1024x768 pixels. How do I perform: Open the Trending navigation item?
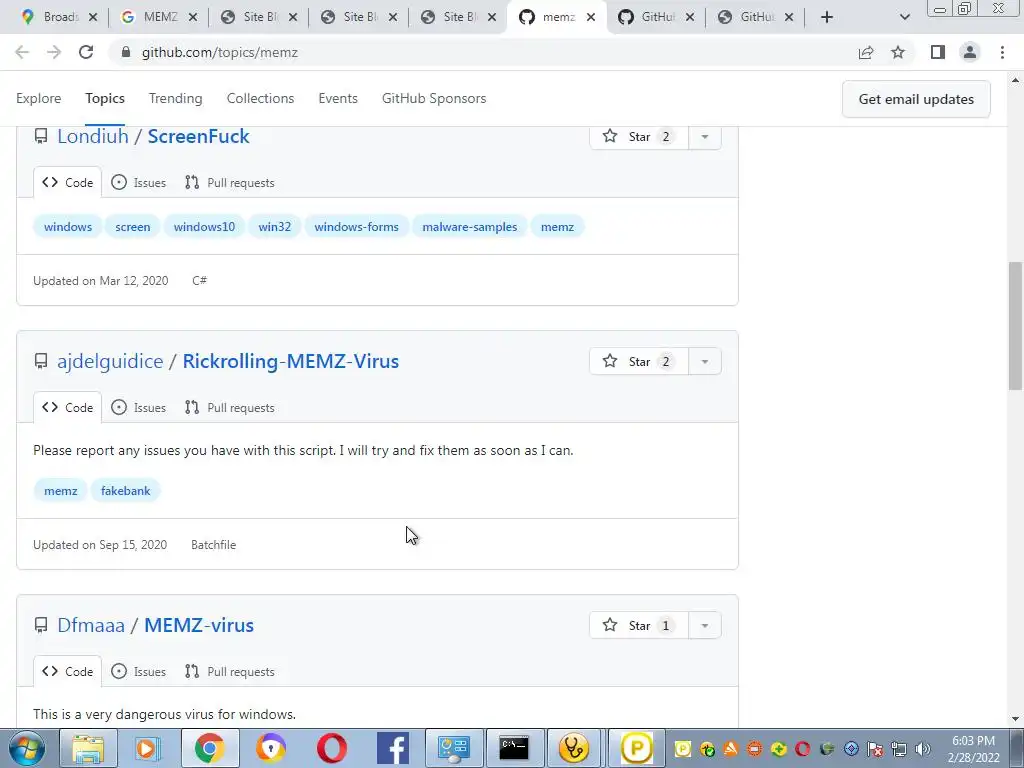pyautogui.click(x=176, y=99)
